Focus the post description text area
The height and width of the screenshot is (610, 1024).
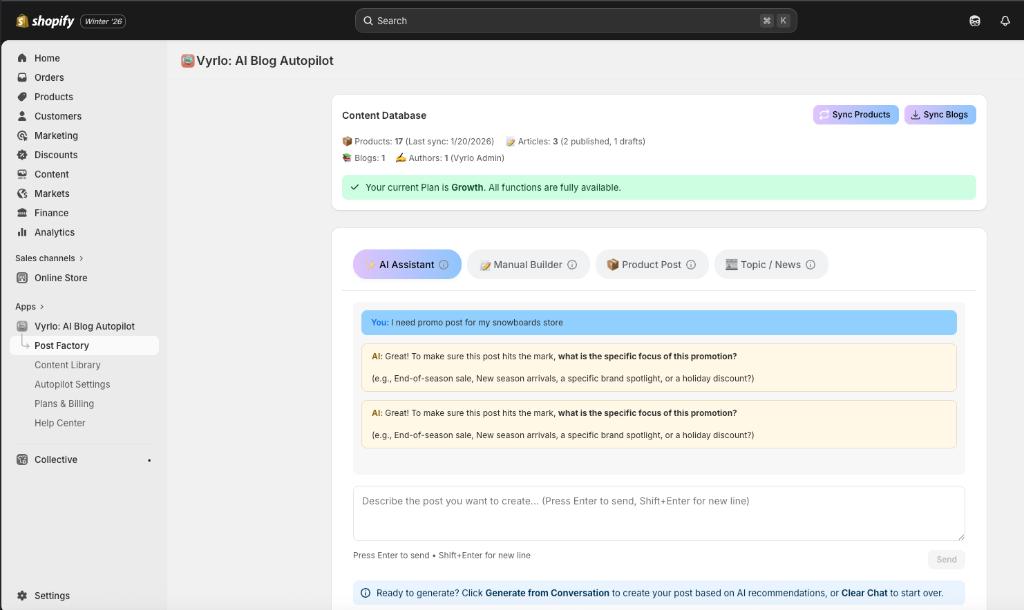[x=658, y=514]
